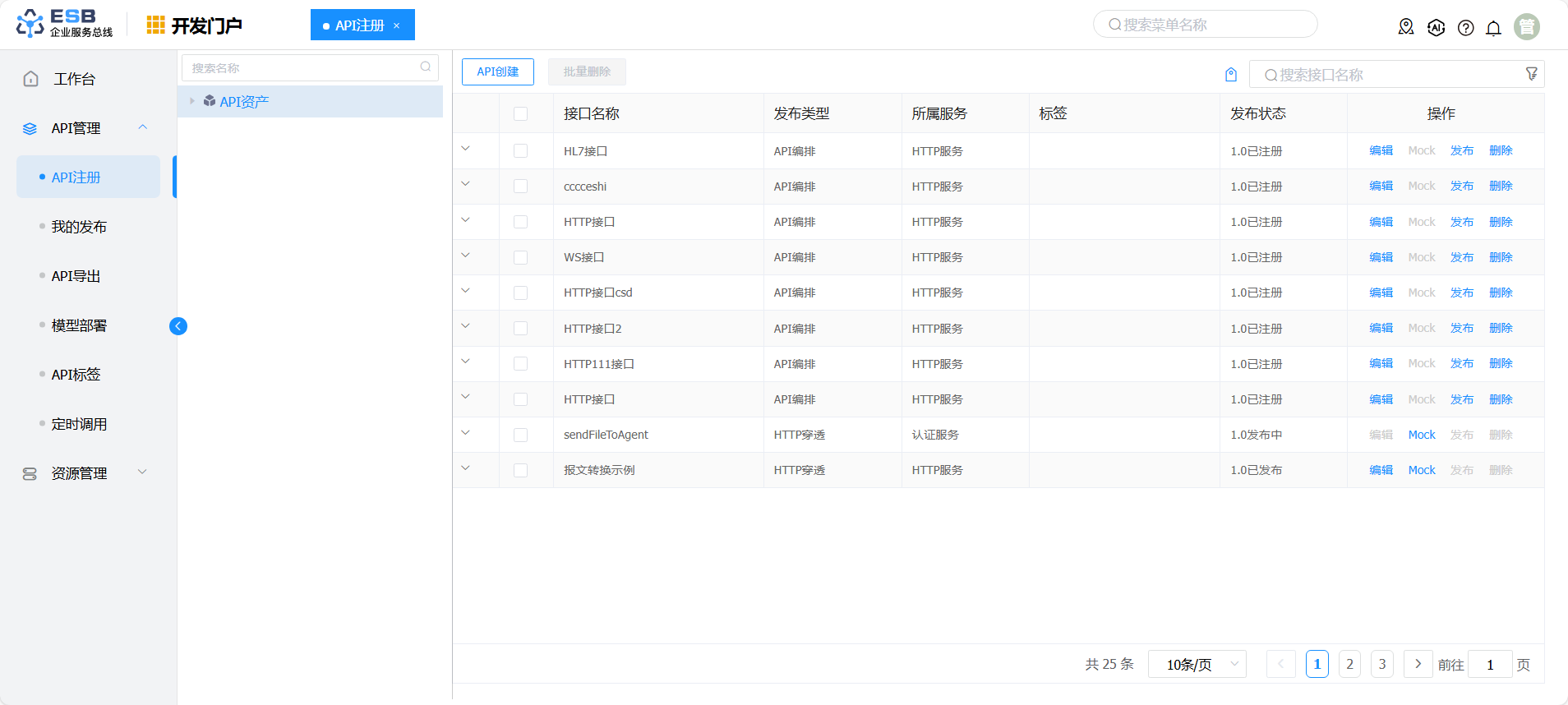Click the API创建 button
The image size is (1568, 705).
tap(497, 71)
